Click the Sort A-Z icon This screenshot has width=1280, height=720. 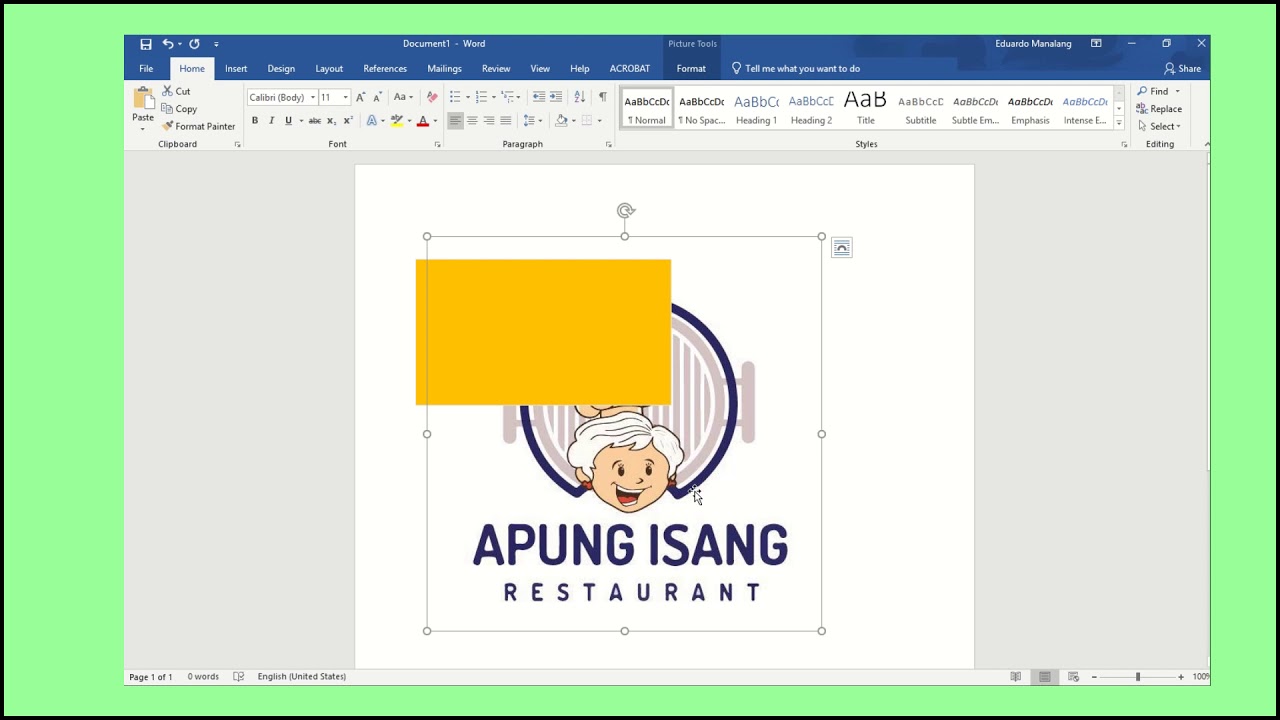click(x=580, y=97)
